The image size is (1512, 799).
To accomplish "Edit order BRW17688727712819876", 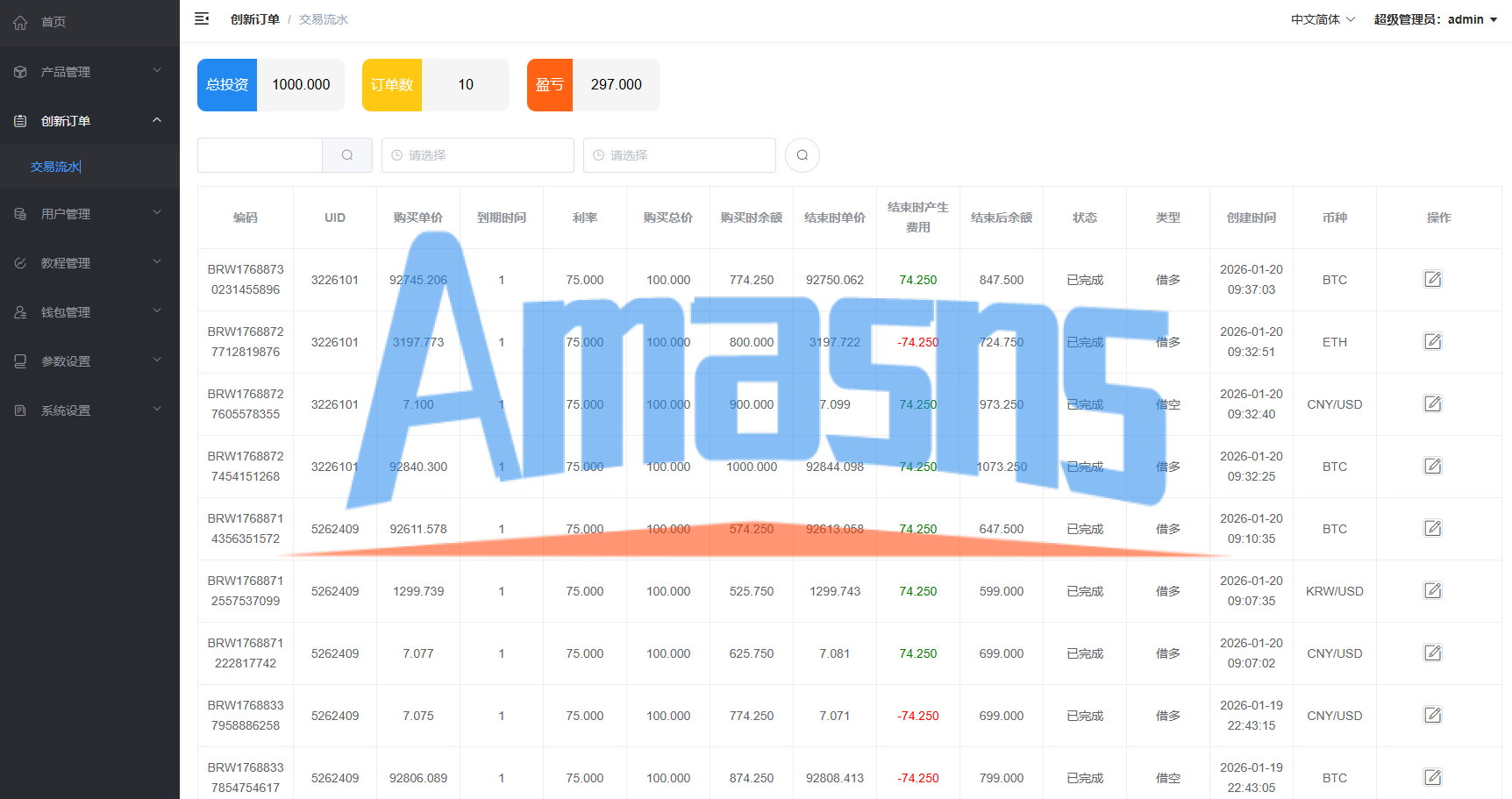I will point(1432,341).
